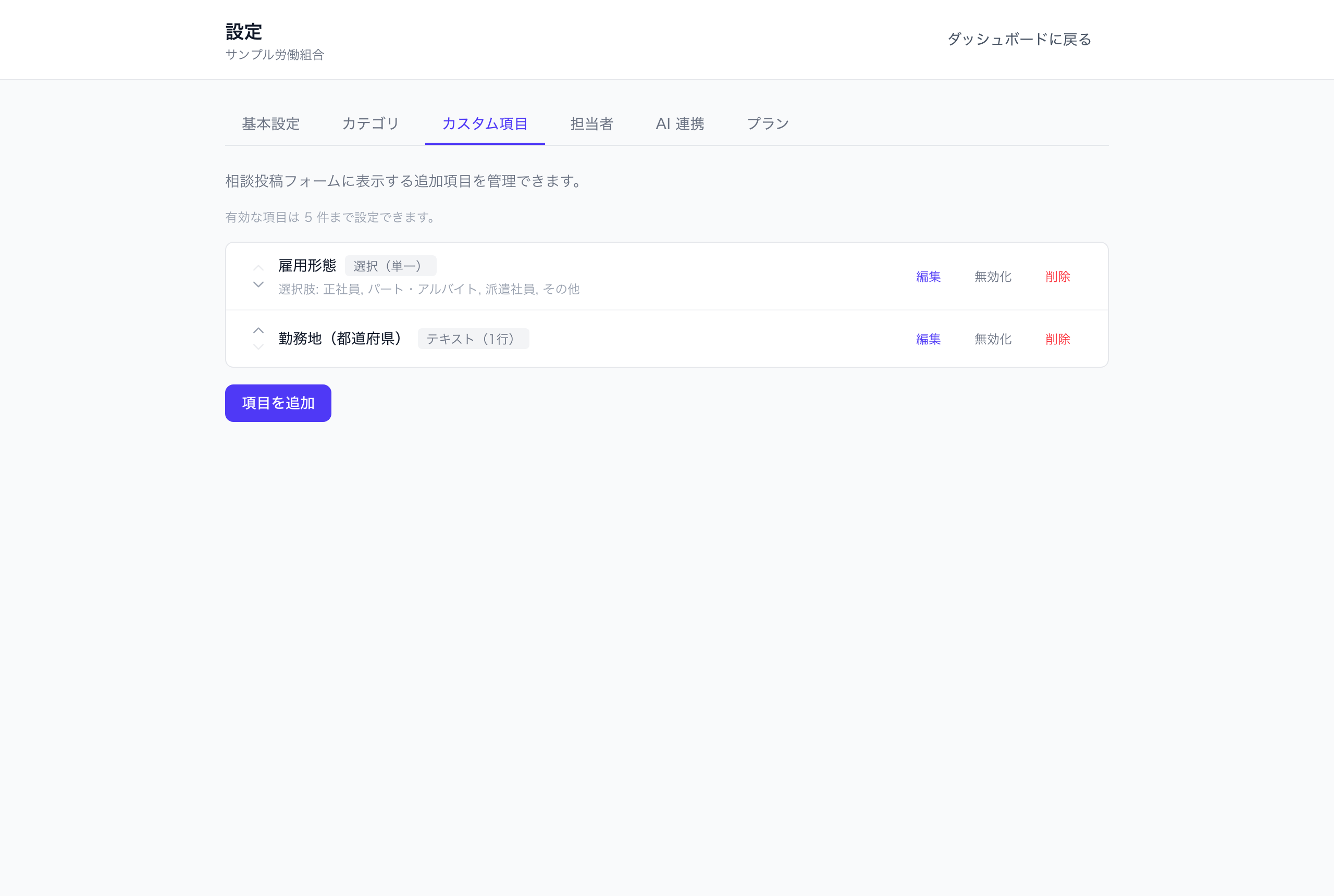This screenshot has height=896, width=1334.
Task: Move 雇用形態 item up with chevron
Action: [x=258, y=268]
